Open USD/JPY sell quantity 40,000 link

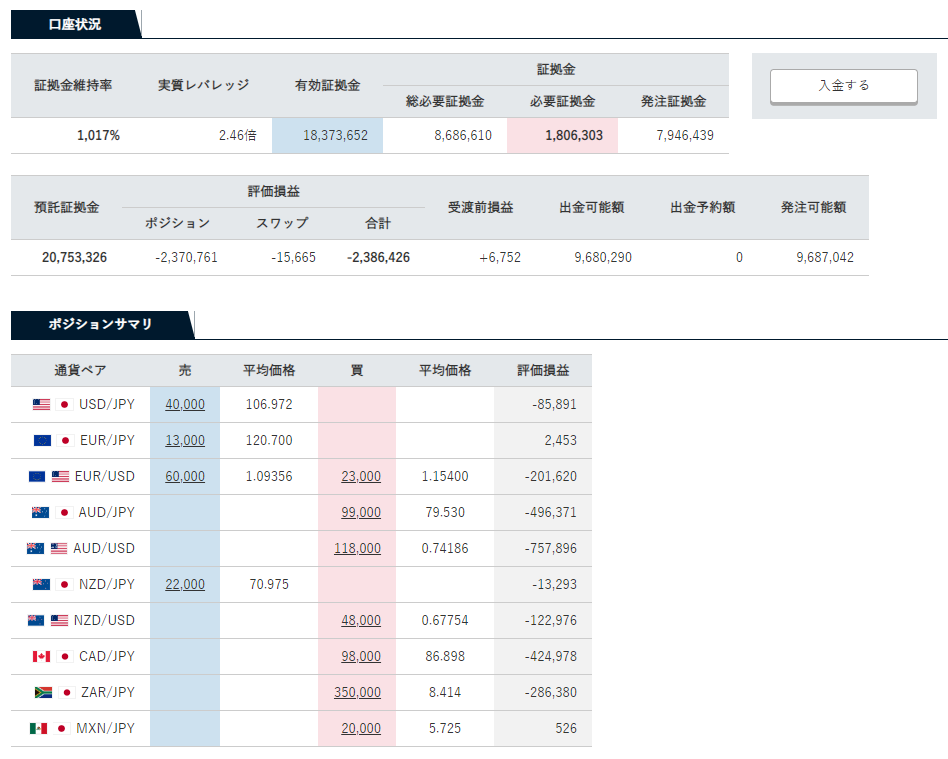pyautogui.click(x=185, y=404)
